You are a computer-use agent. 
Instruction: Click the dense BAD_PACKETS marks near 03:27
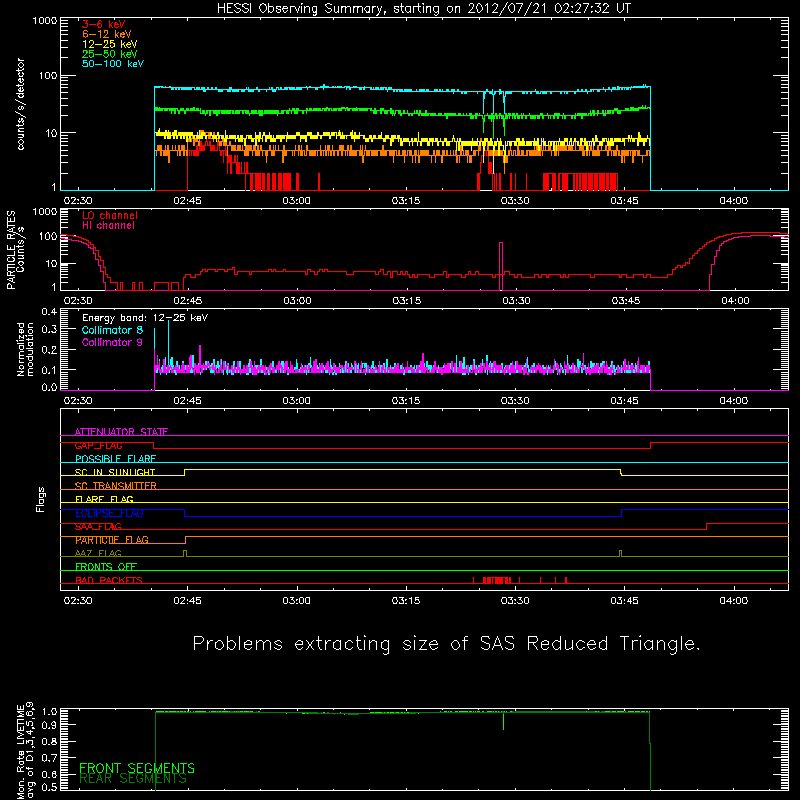click(496, 580)
